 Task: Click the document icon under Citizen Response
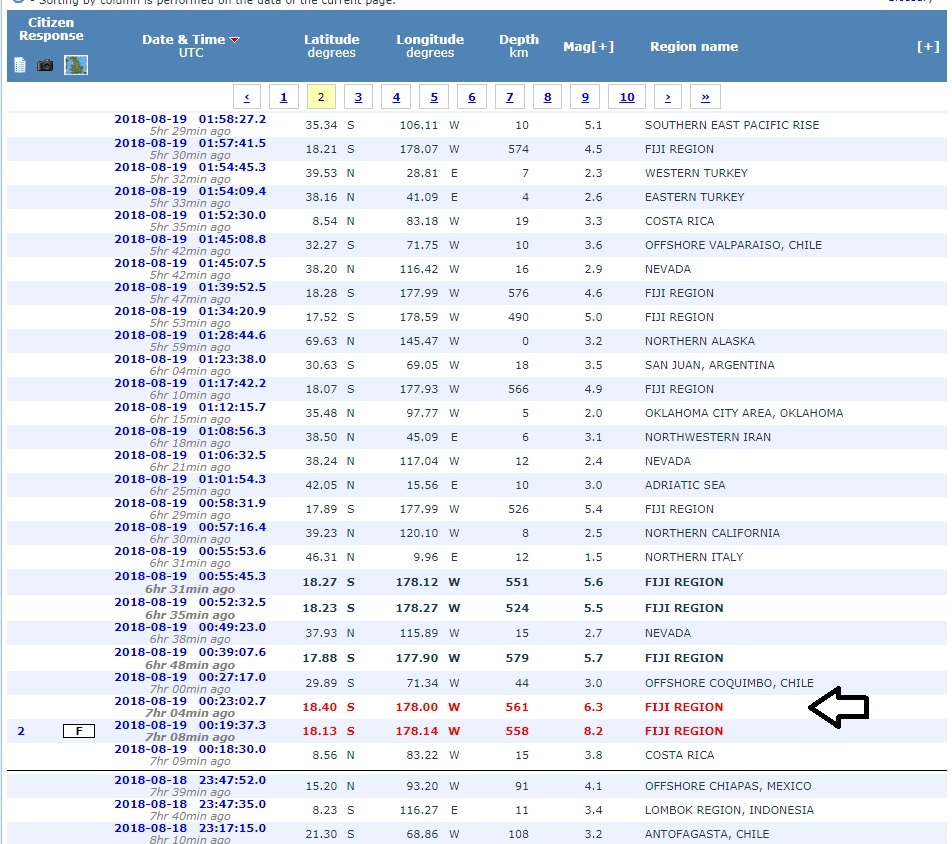tap(20, 65)
